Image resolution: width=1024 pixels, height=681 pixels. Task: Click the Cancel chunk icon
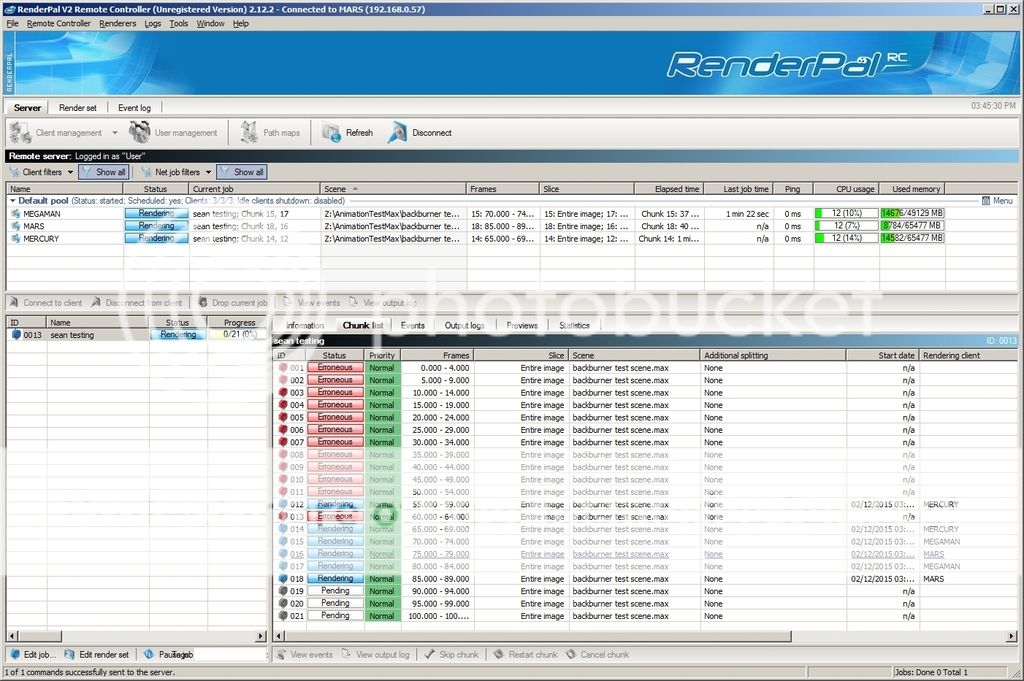571,654
